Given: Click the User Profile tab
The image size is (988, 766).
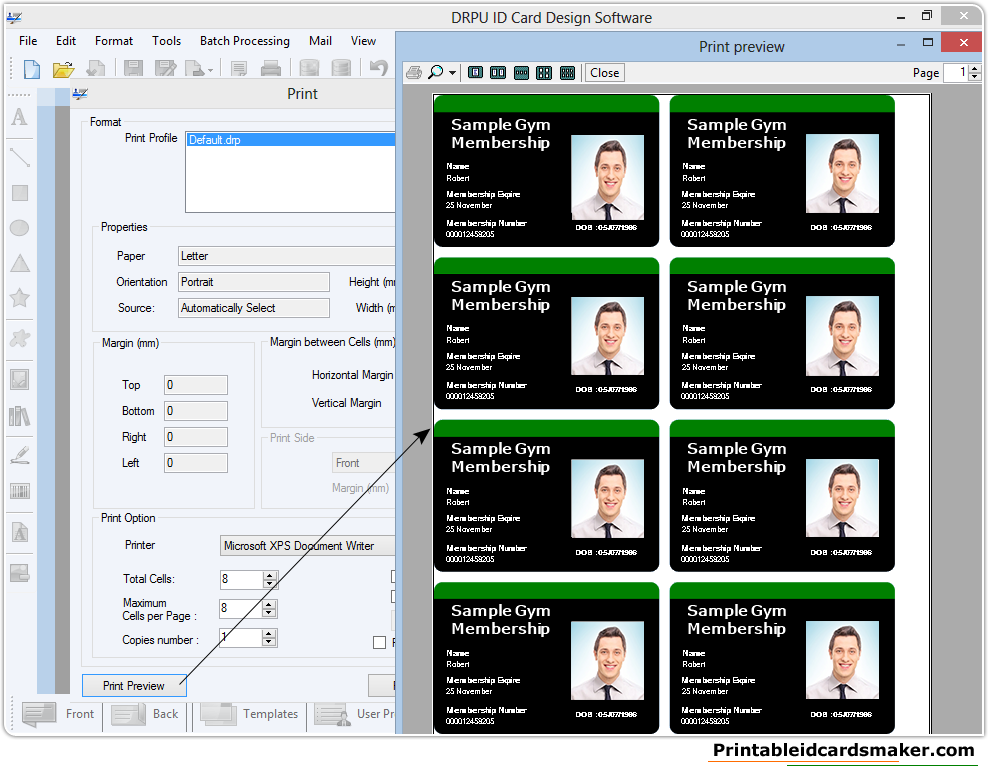Looking at the screenshot, I should (355, 714).
